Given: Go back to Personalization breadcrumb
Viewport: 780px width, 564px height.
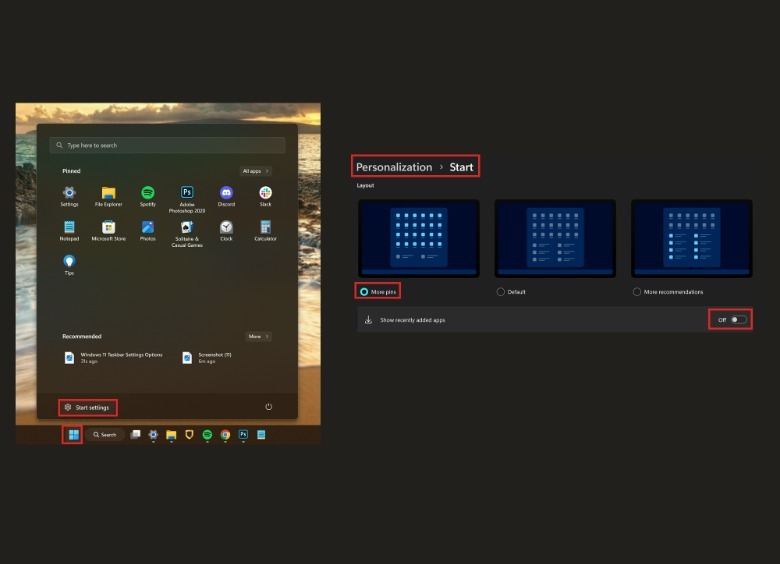Looking at the screenshot, I should tap(394, 167).
